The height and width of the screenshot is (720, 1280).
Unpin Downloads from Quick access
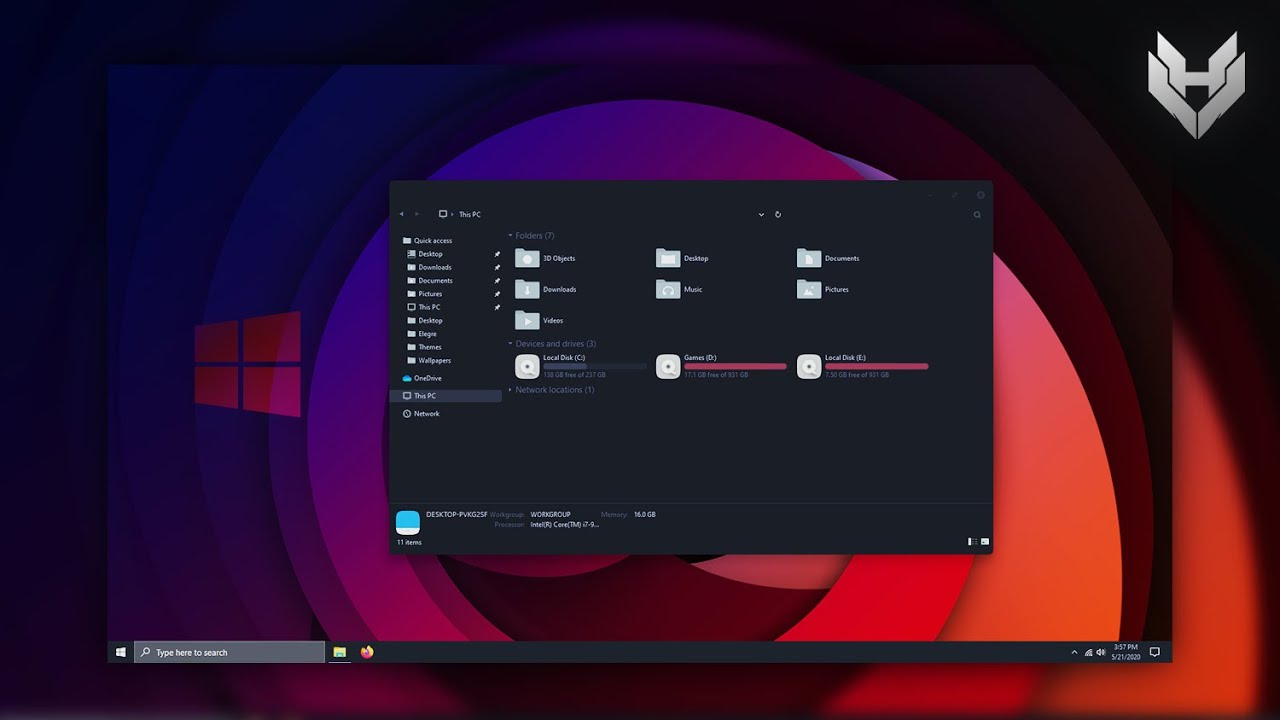(497, 267)
